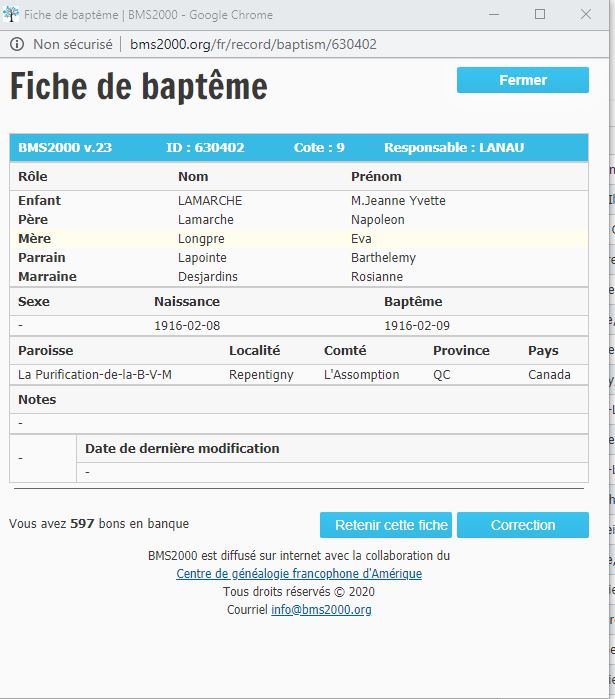Open Centre de généalogie francophone d'Amérique link
The image size is (615, 699).
[299, 574]
